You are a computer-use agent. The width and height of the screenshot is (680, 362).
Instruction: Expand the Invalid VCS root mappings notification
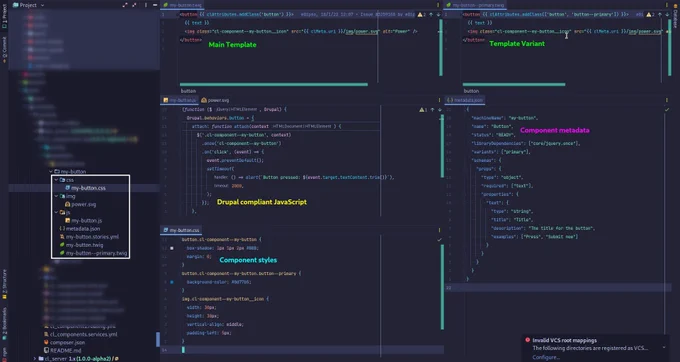(x=664, y=348)
